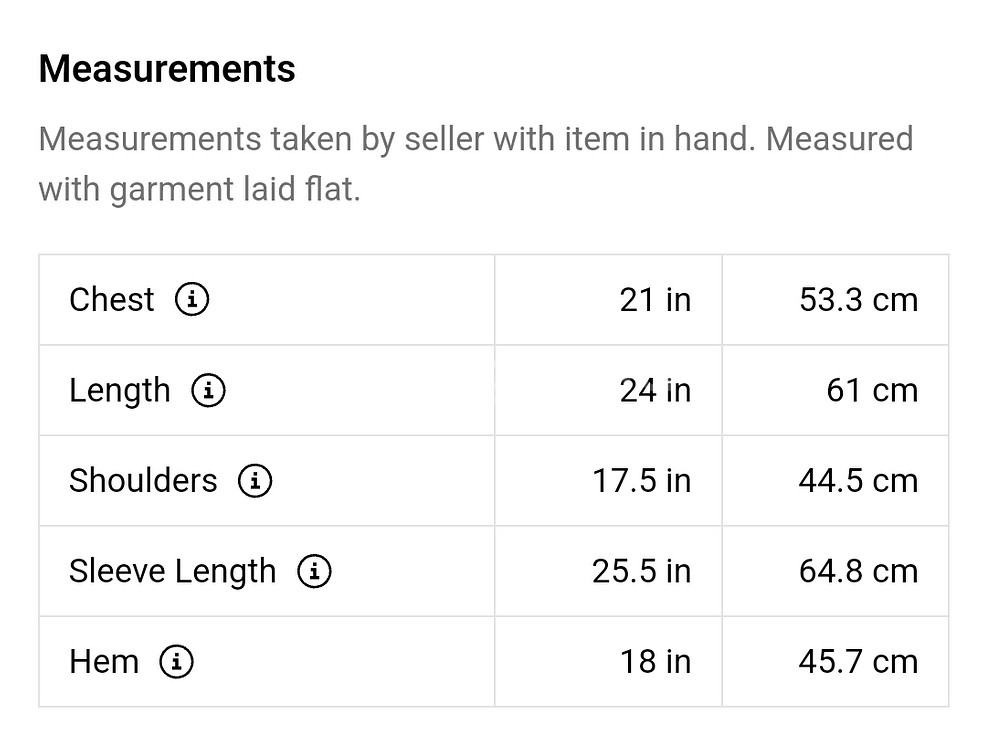Click the 21 in chest value
Viewport: 987px width, 750px height.
click(655, 299)
